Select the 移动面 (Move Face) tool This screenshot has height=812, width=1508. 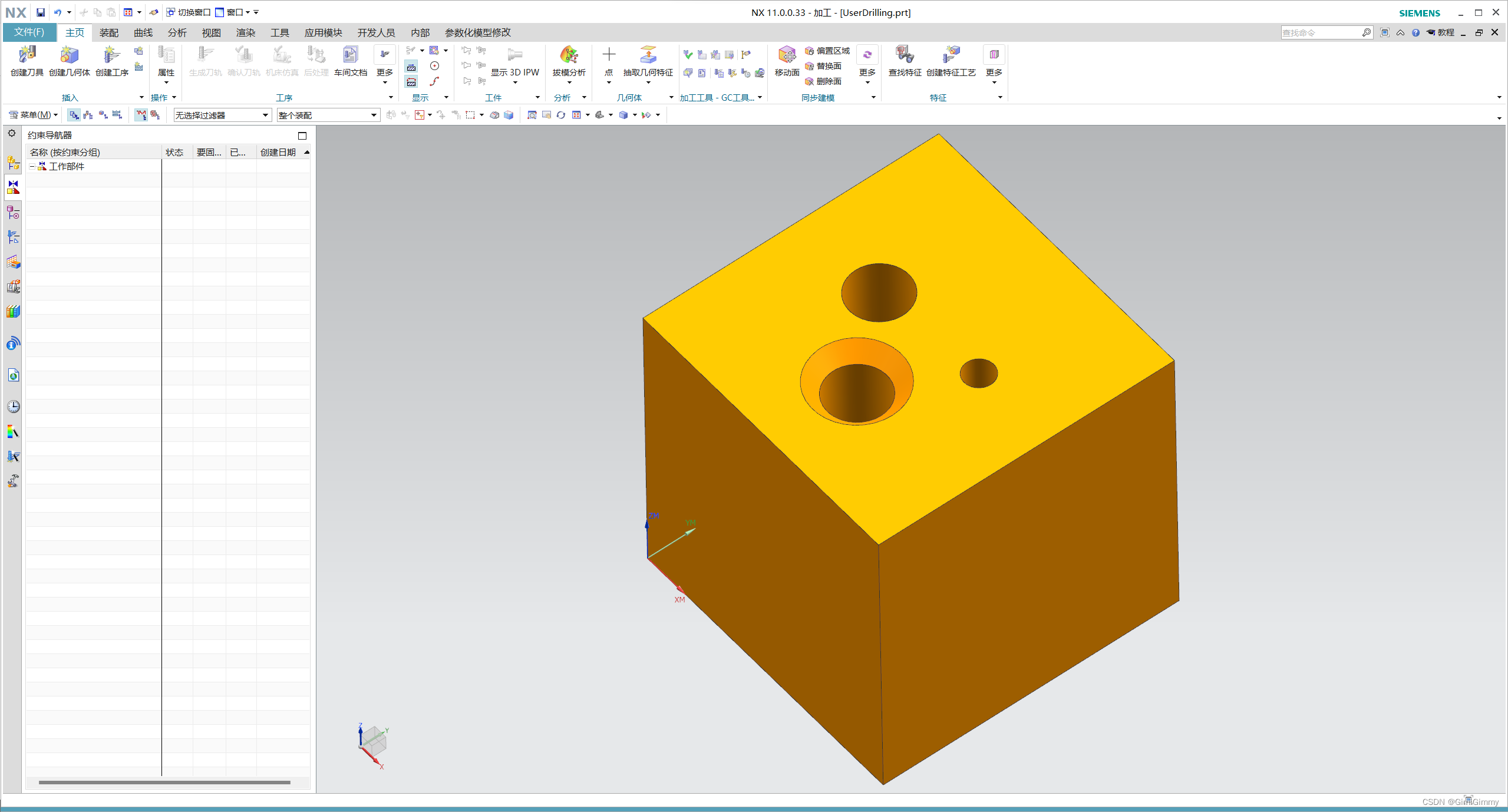[786, 56]
